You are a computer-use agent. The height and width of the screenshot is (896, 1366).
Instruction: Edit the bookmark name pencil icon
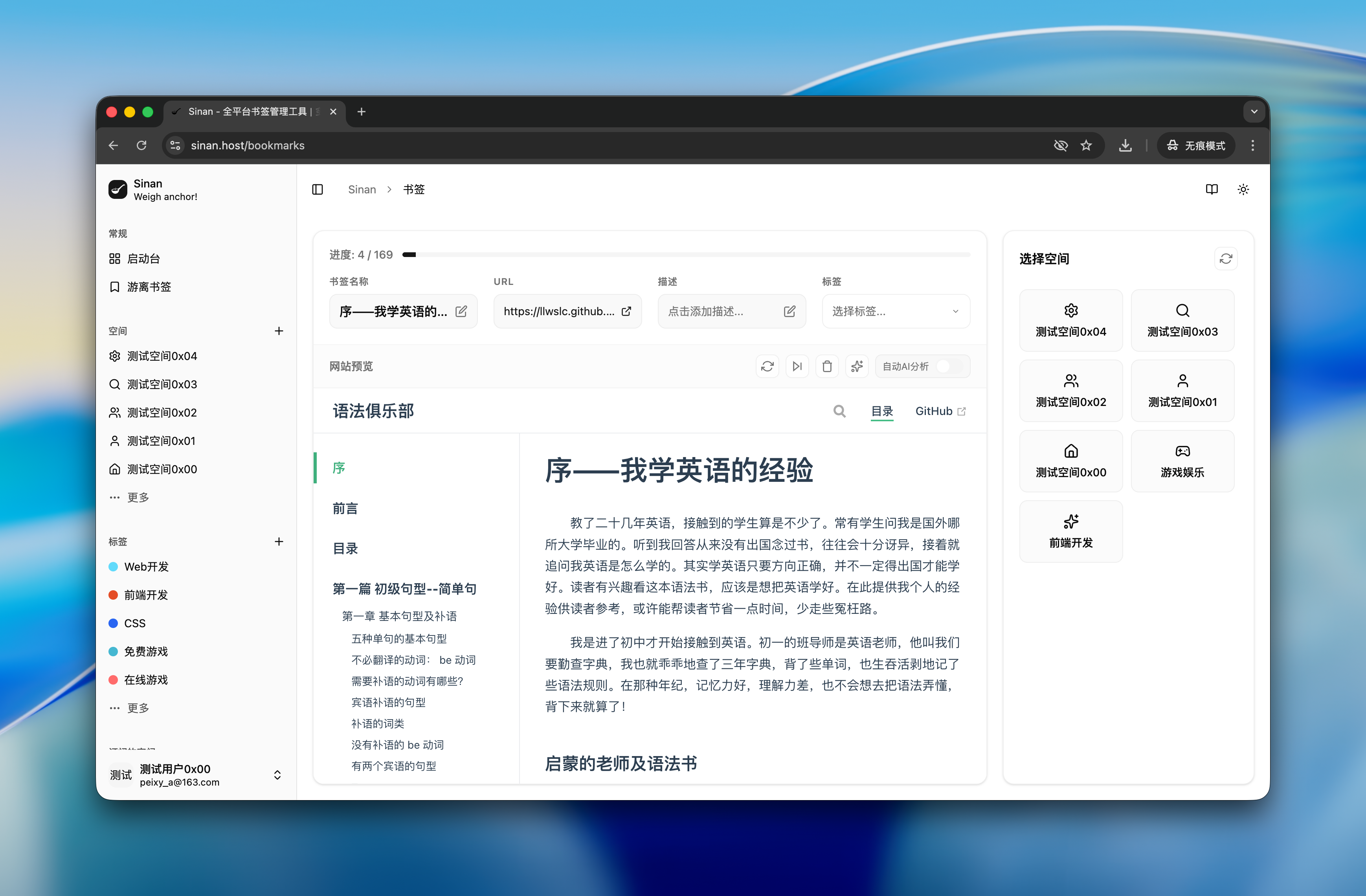(x=461, y=311)
